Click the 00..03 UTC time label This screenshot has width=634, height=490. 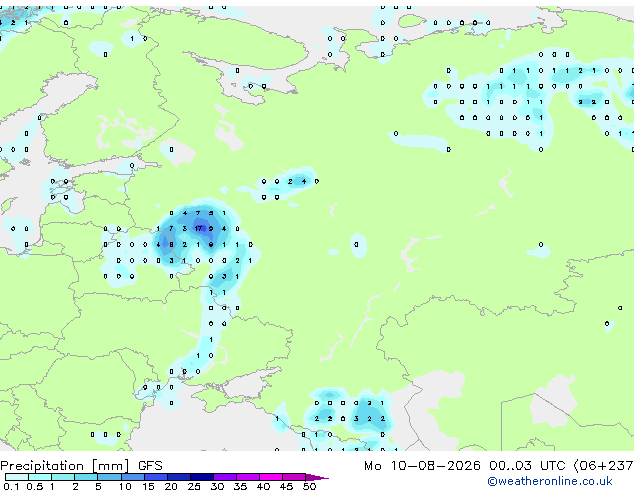pos(526,466)
